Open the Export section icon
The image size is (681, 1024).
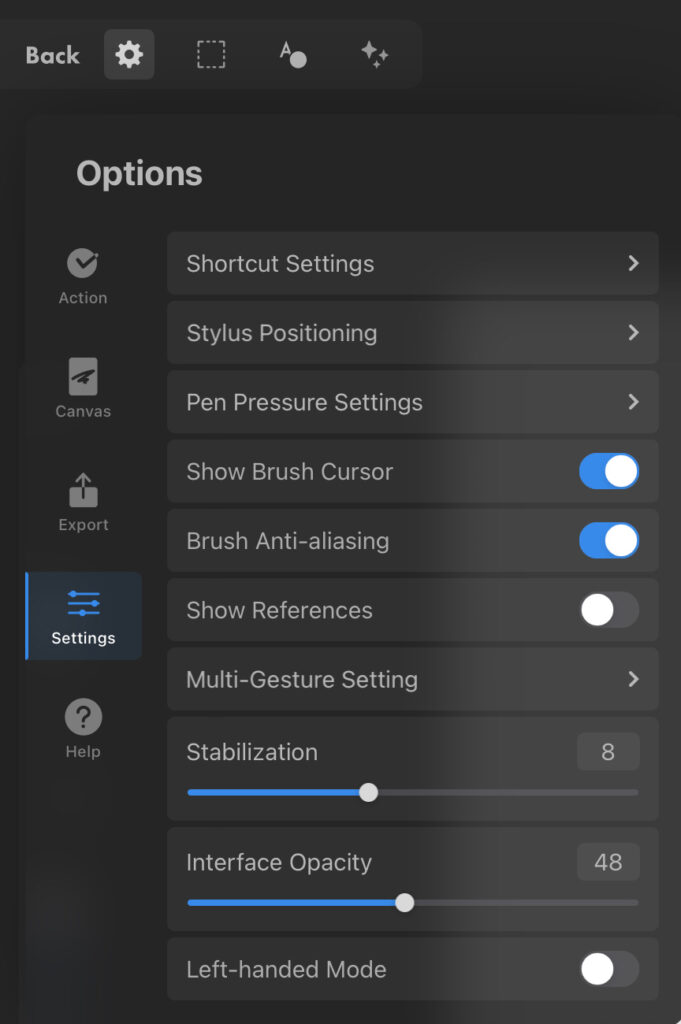click(83, 490)
